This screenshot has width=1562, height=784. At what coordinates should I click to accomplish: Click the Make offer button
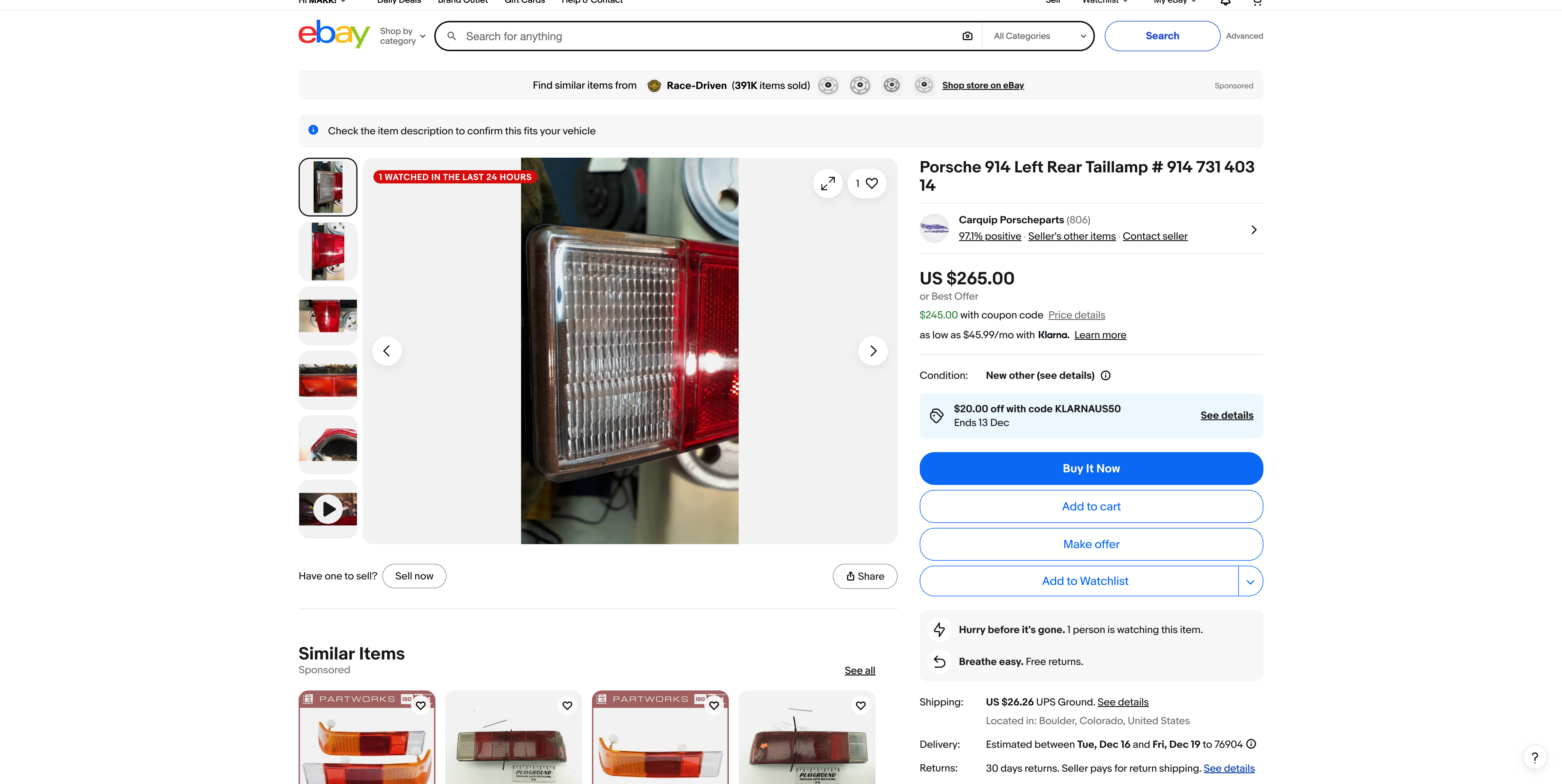[1091, 544]
